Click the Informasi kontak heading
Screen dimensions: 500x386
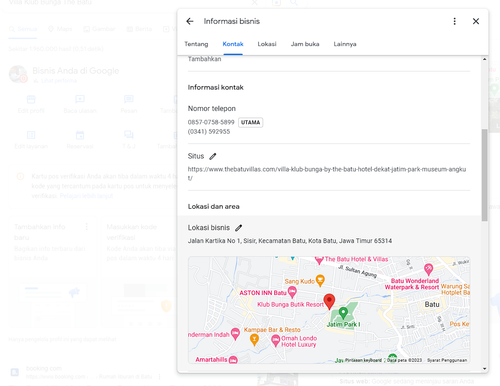(x=215, y=87)
